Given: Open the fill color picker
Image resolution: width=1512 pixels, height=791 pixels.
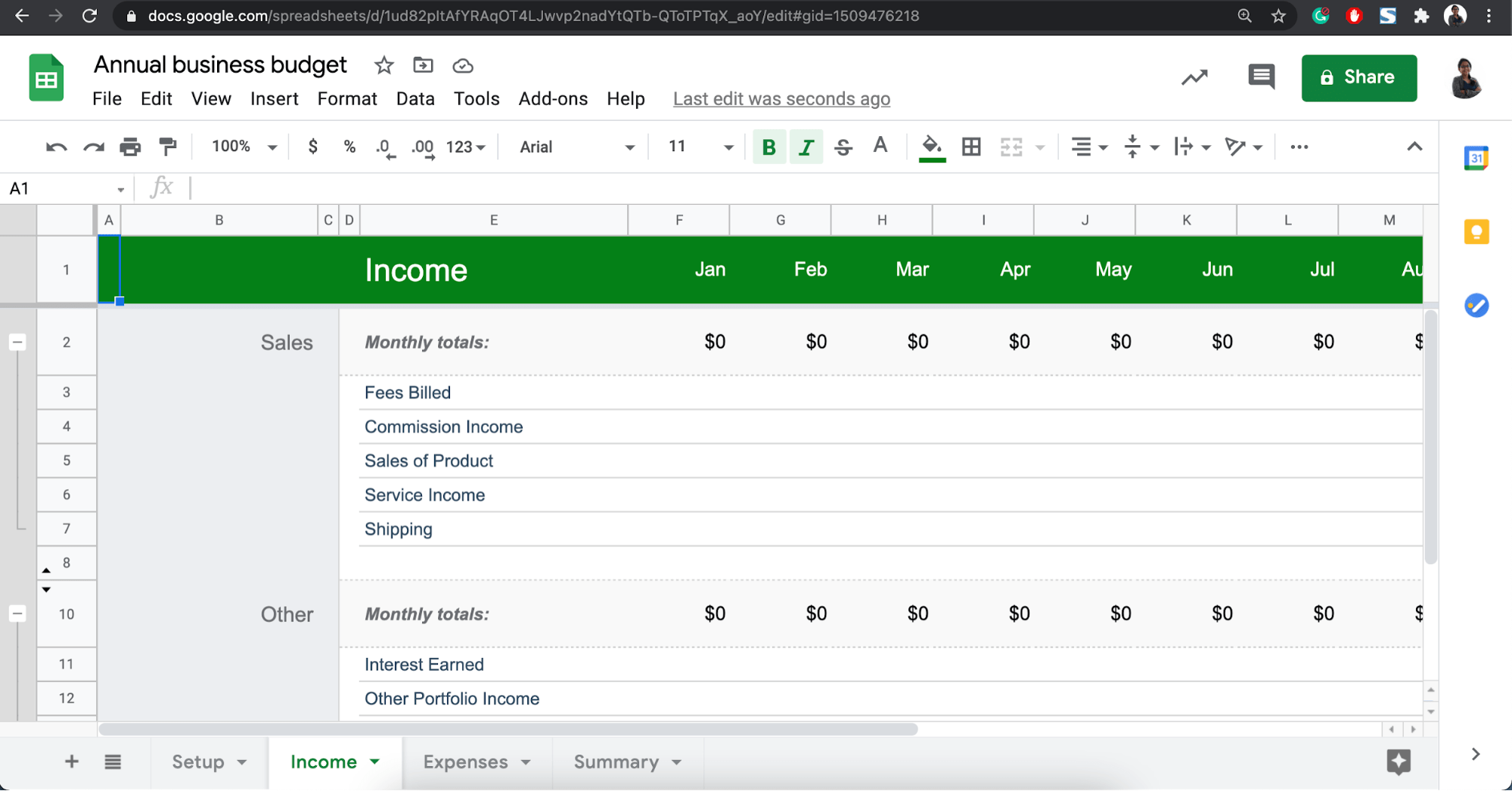Looking at the screenshot, I should [932, 147].
